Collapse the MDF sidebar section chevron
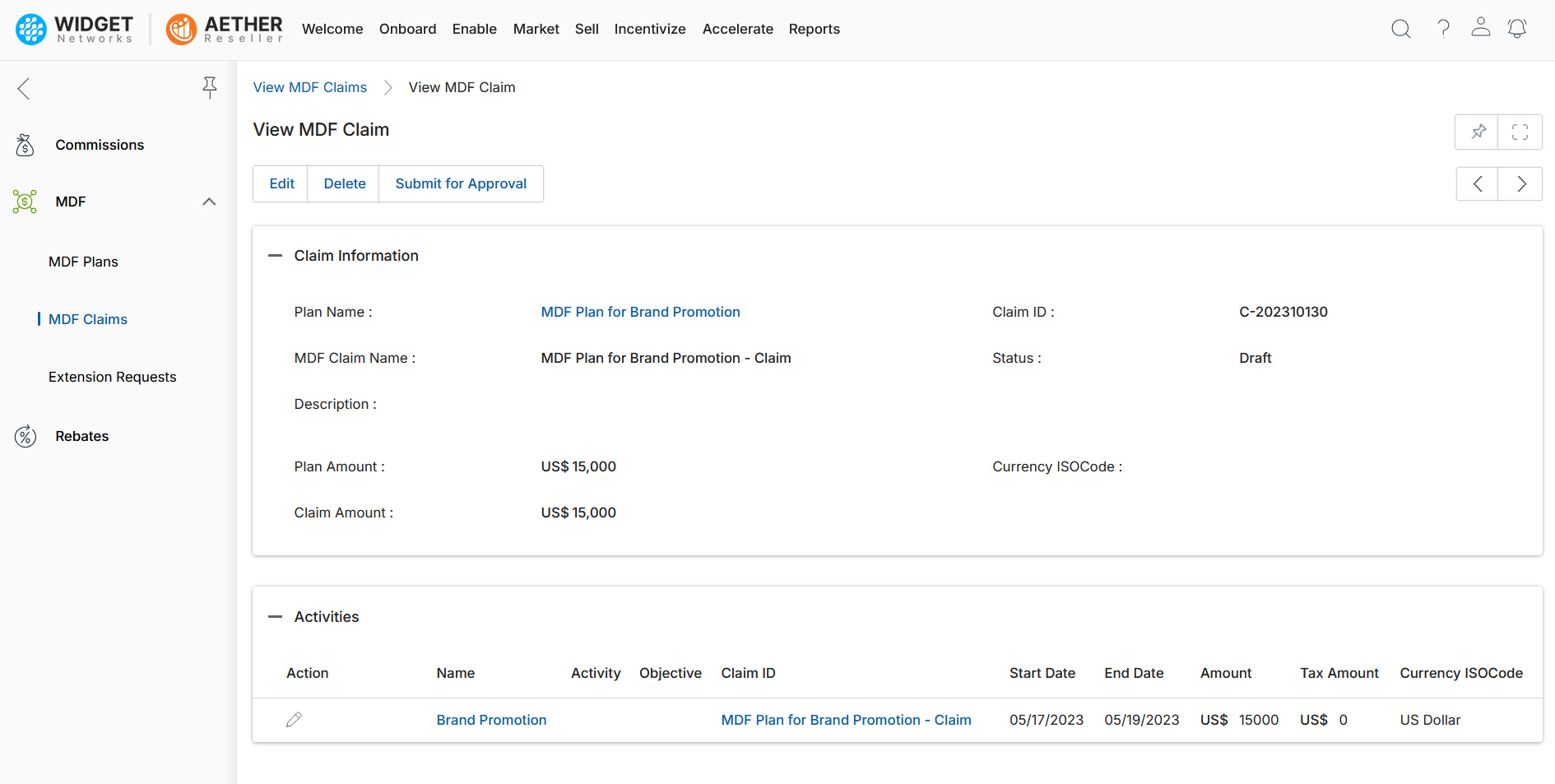This screenshot has height=784, width=1555. 209,202
